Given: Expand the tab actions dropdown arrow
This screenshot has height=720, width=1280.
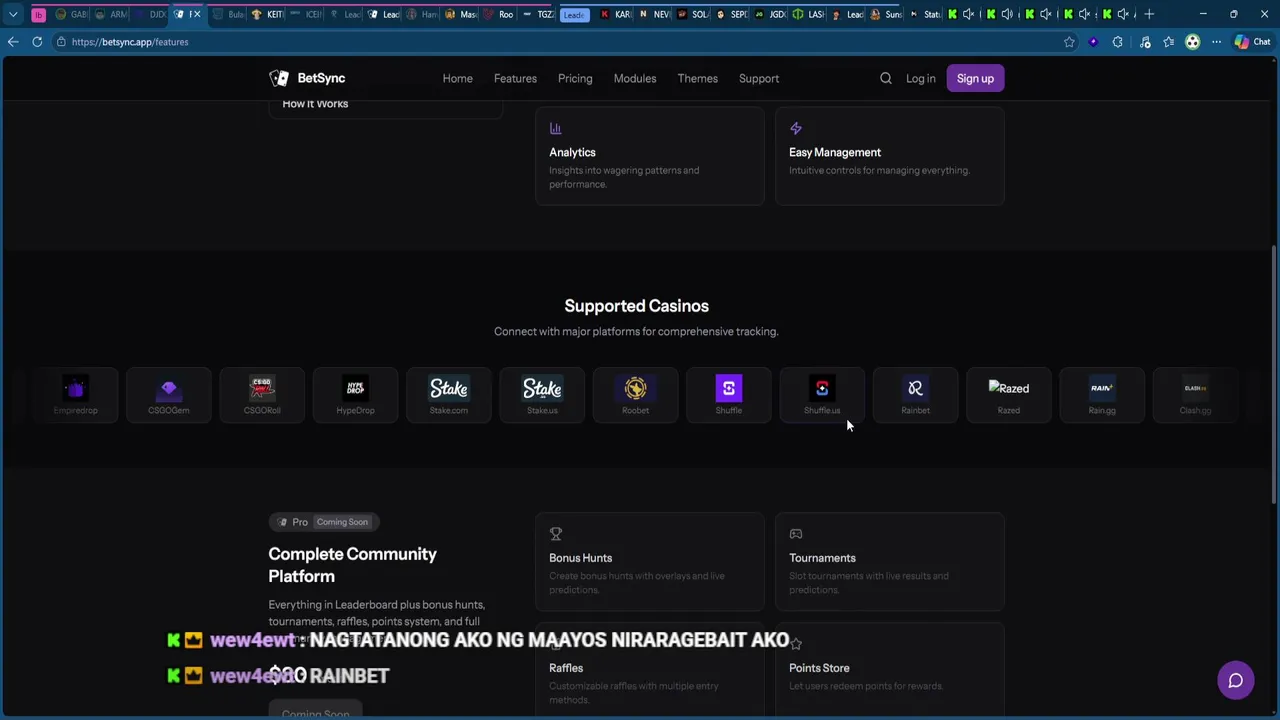Looking at the screenshot, I should coord(13,14).
